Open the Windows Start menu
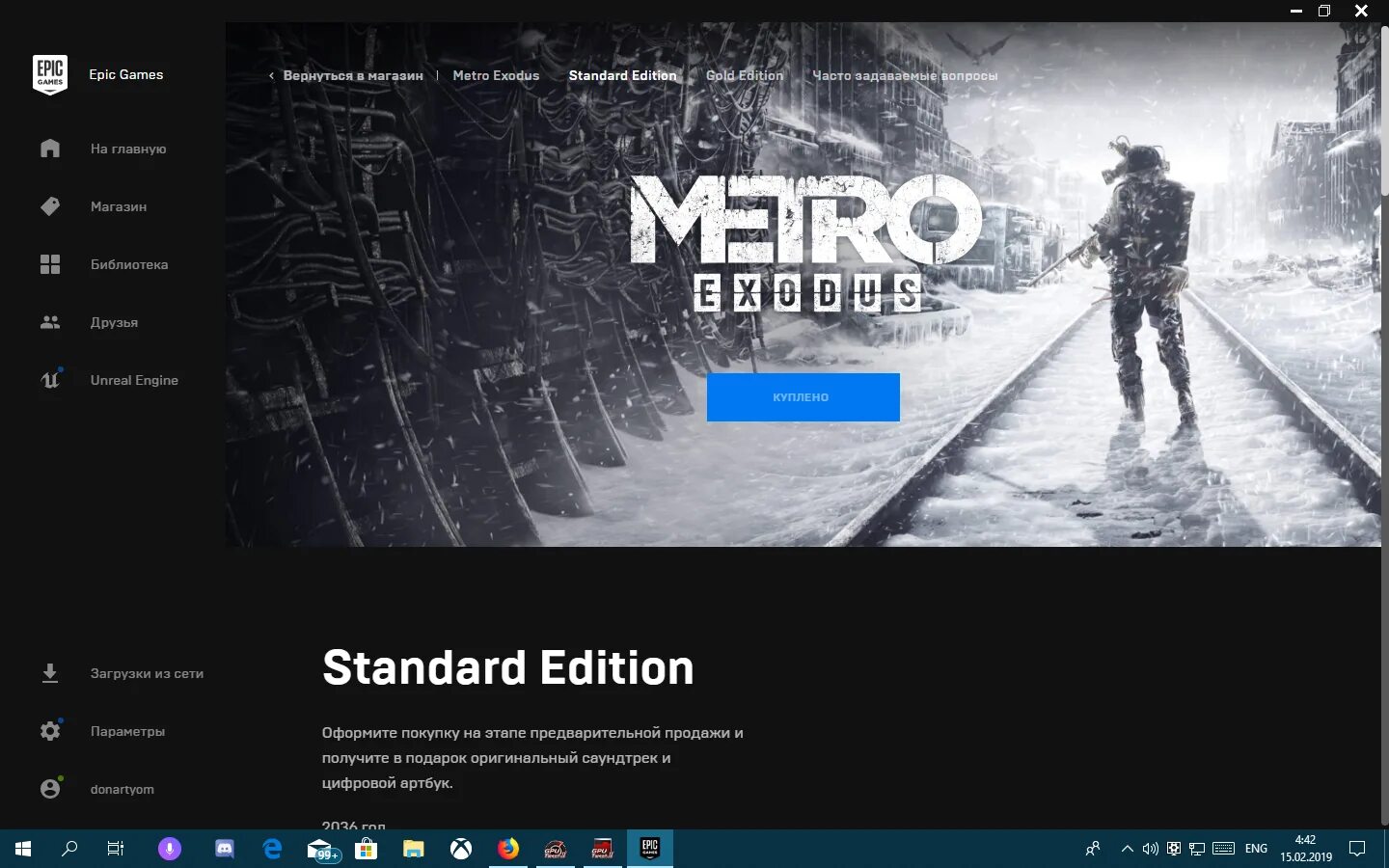Viewport: 1389px width, 868px height. pyautogui.click(x=23, y=849)
